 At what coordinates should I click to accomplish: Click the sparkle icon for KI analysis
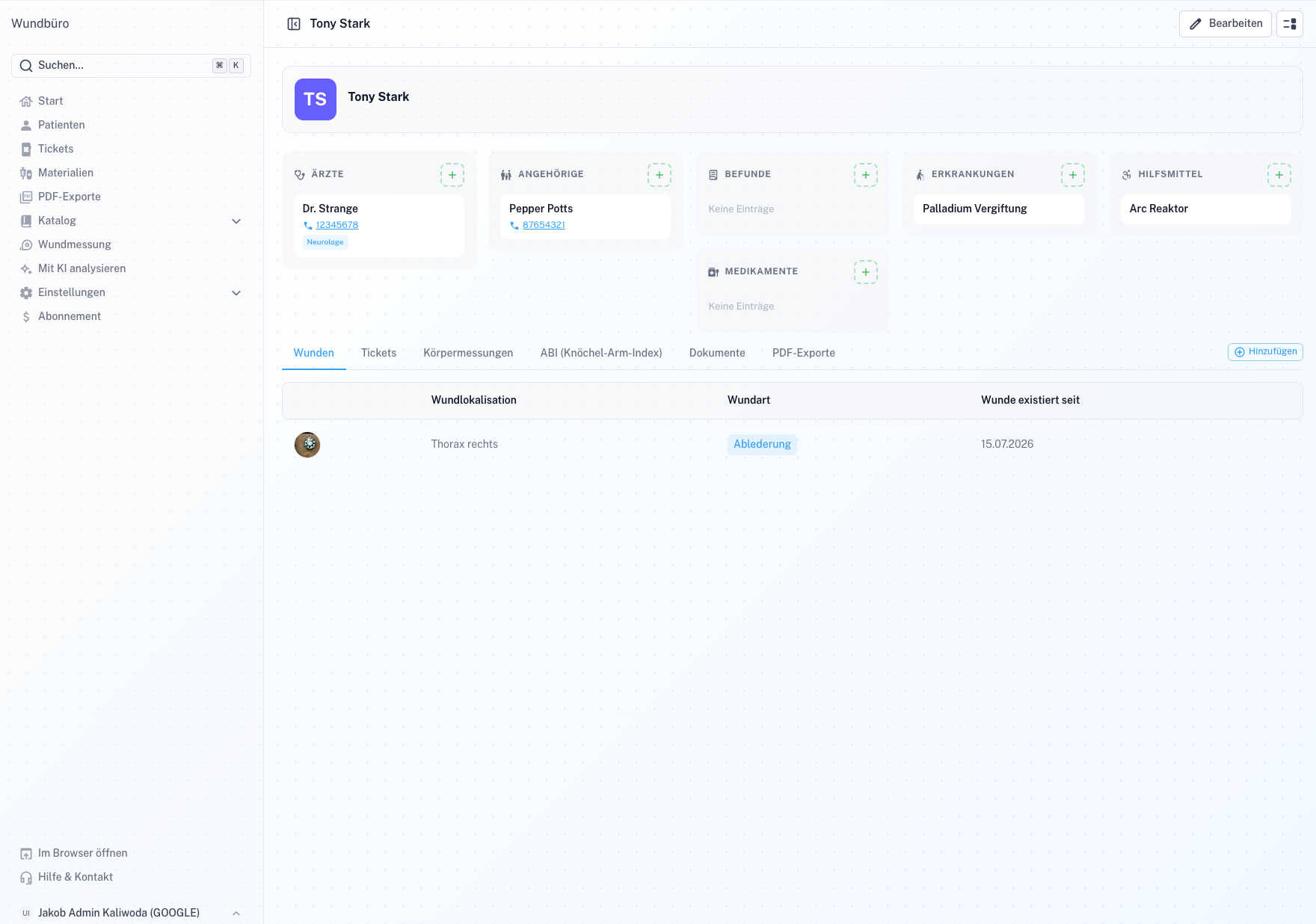click(x=26, y=269)
